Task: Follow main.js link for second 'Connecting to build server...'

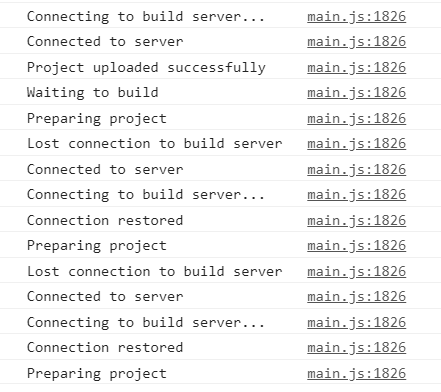Action: click(x=356, y=194)
